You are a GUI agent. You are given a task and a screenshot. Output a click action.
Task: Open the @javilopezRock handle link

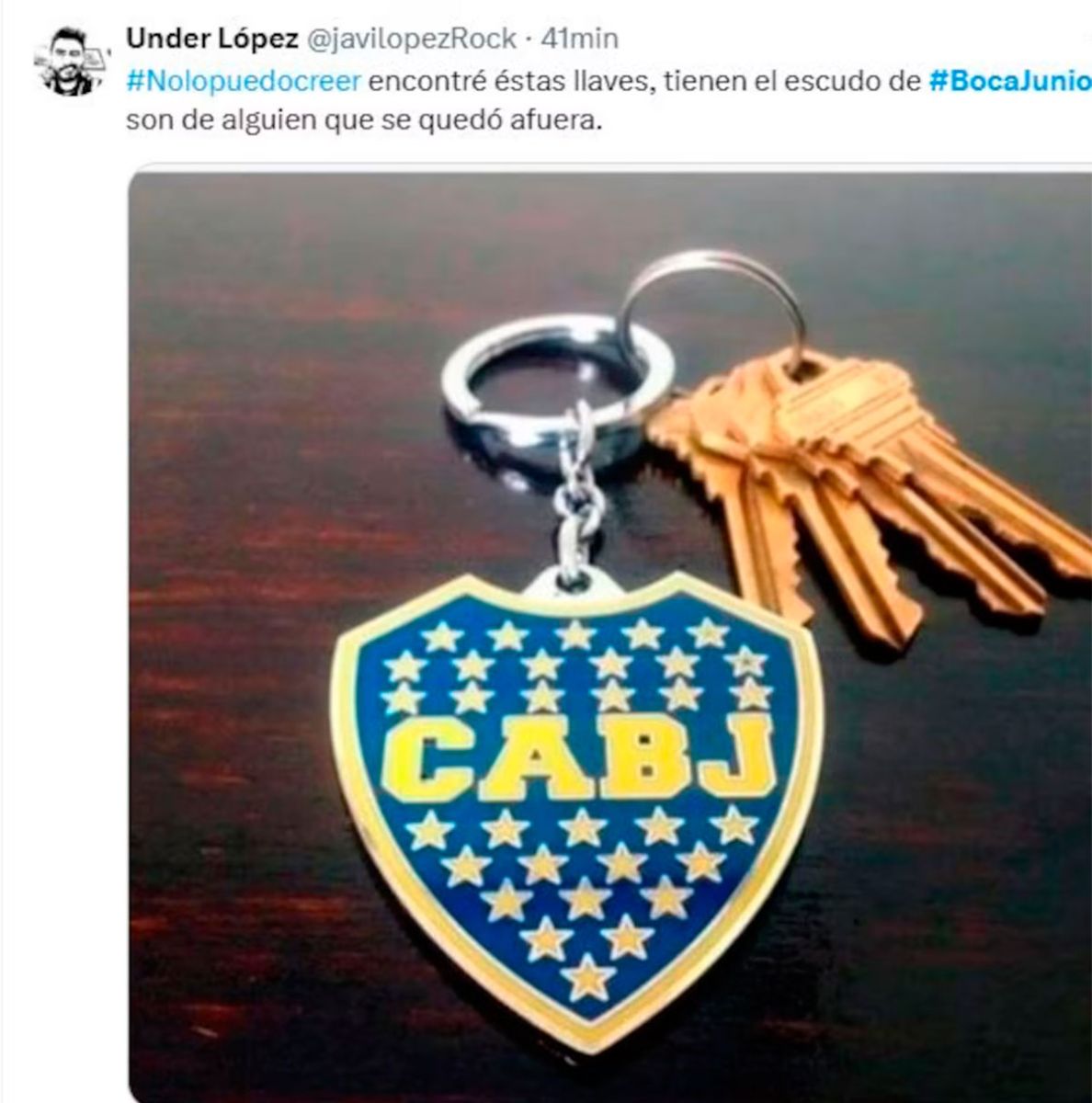[x=409, y=39]
